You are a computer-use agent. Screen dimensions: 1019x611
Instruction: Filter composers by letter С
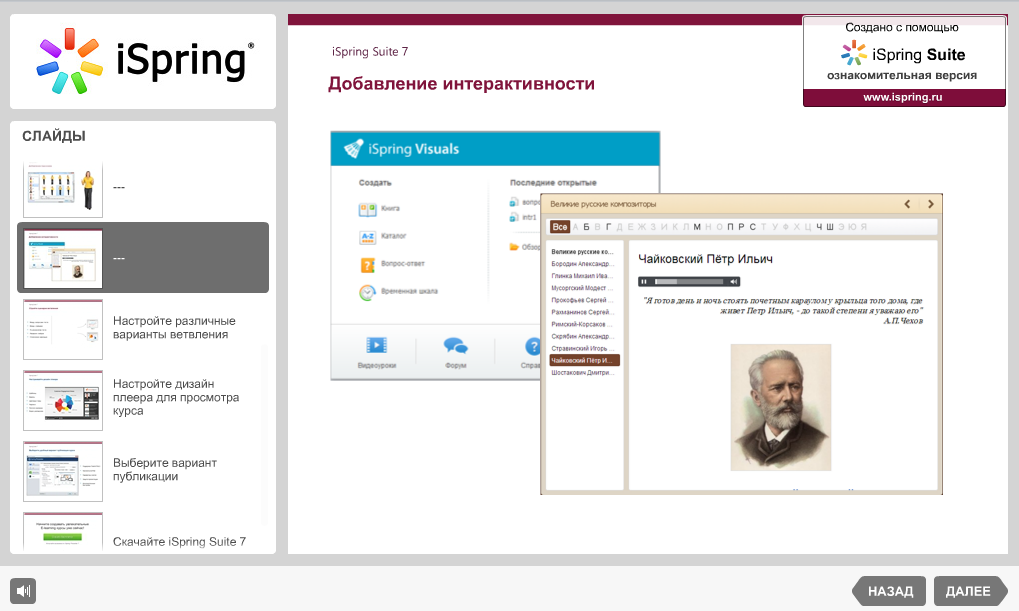pyautogui.click(x=753, y=227)
